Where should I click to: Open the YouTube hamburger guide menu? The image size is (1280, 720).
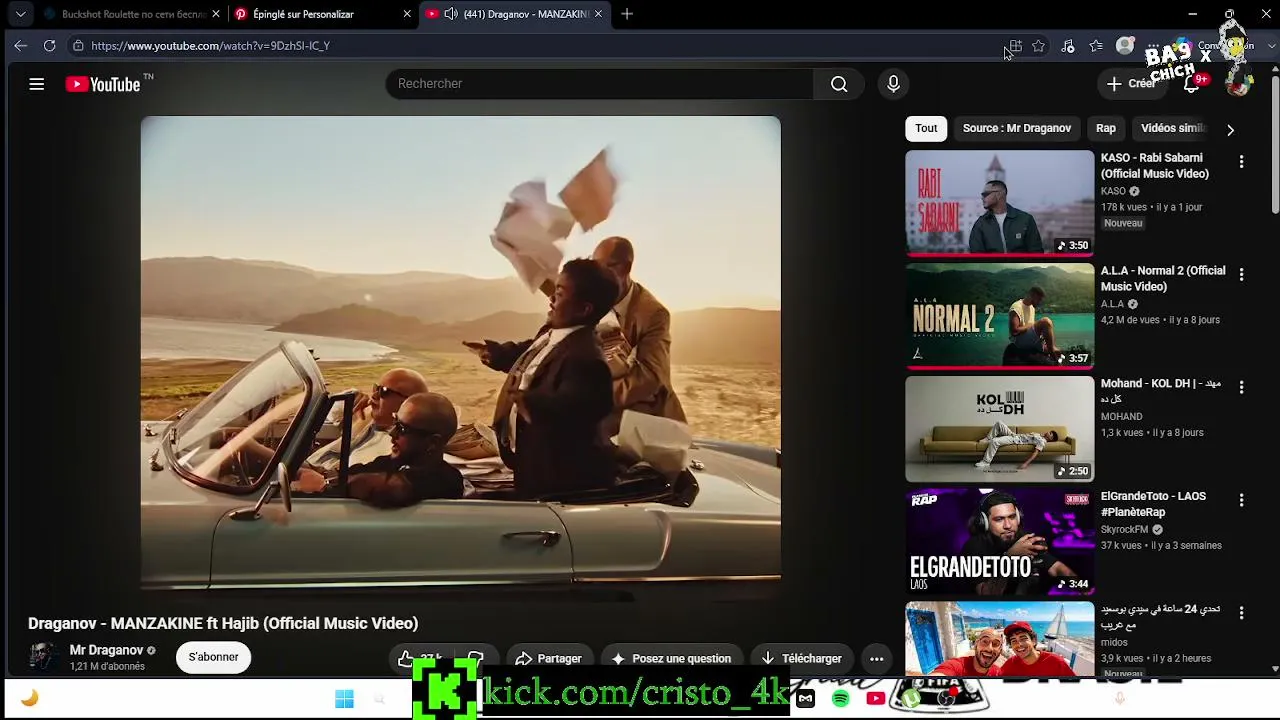pos(37,84)
